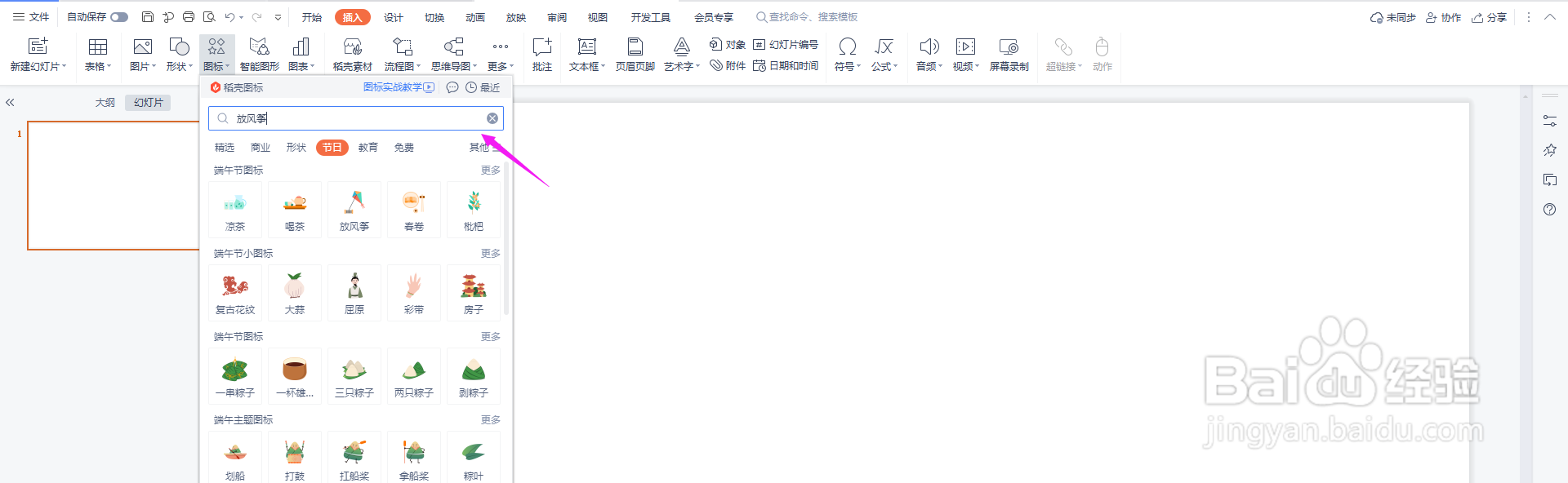Click the help question mark in right sidebar
The height and width of the screenshot is (483, 1568).
tap(1550, 210)
